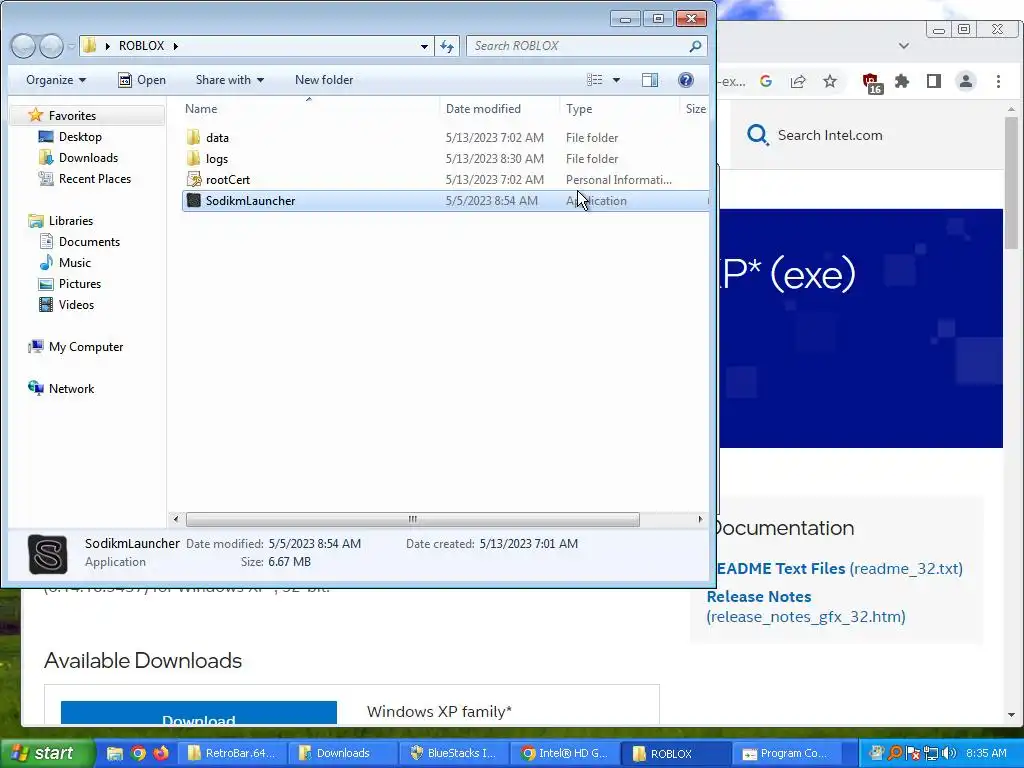Click the Back navigation arrow in Explorer
This screenshot has height=768, width=1024.
(23, 46)
